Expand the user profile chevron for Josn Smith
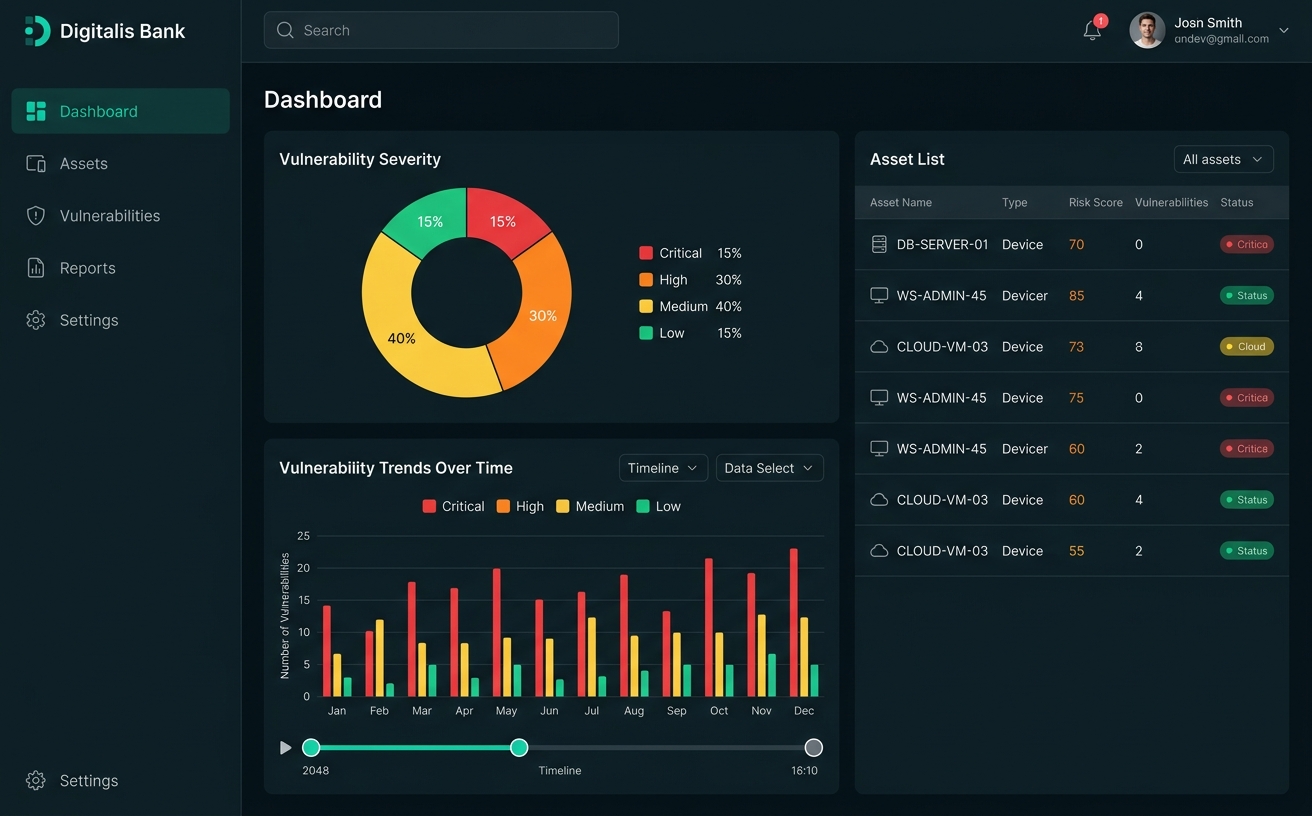The image size is (1312, 816). coord(1284,30)
